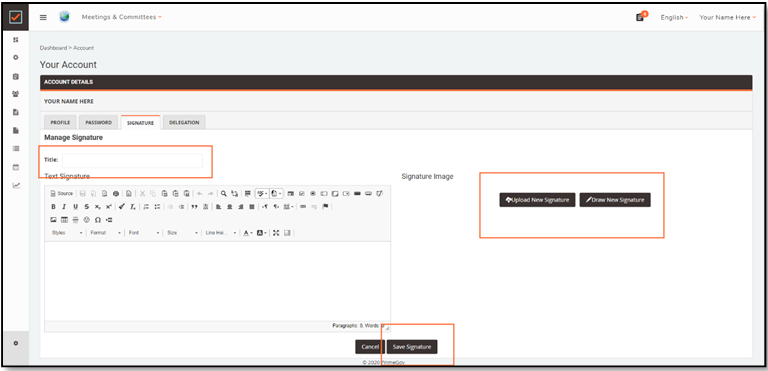Open the Format dropdown
Screen dimensions: 768x371
pyautogui.click(x=105, y=233)
